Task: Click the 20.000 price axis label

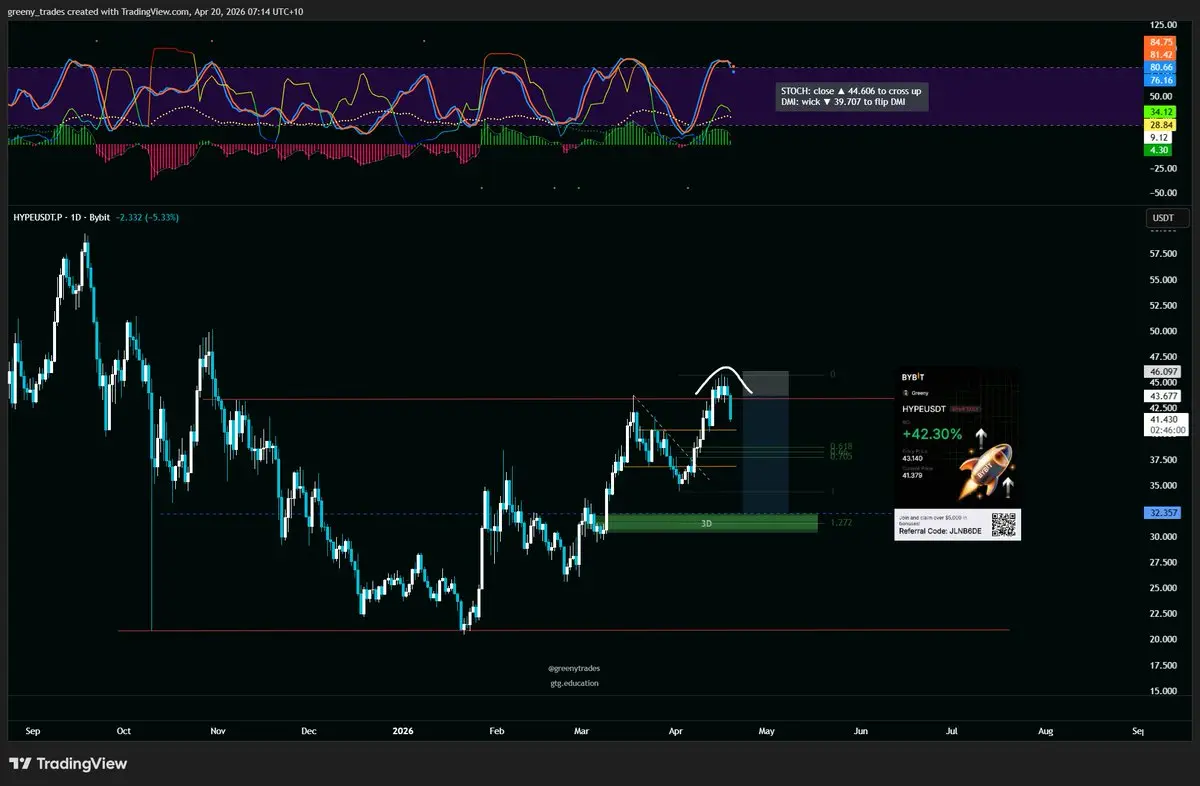Action: 1161,639
